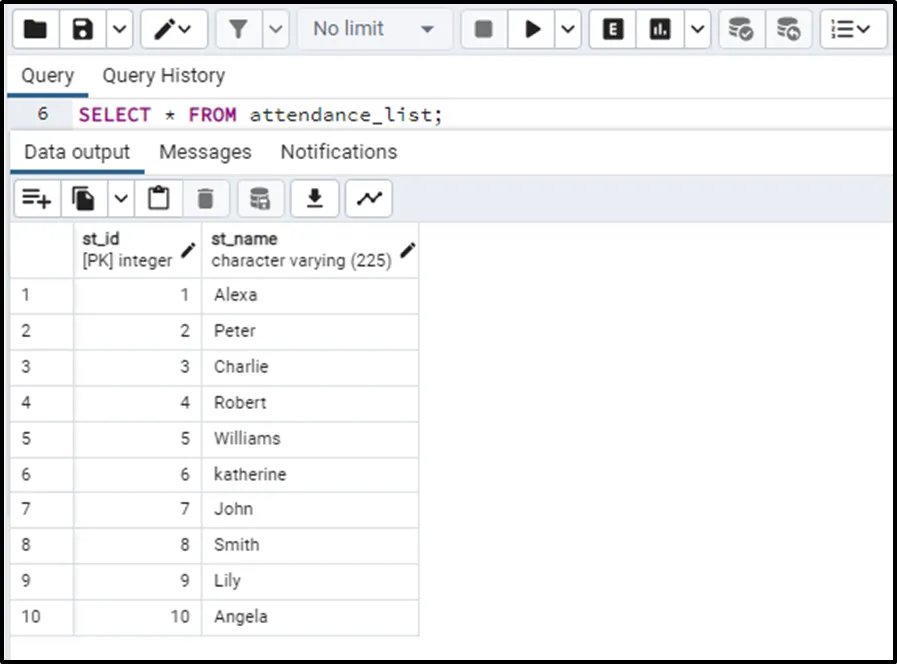This screenshot has height=664, width=897.
Task: Click the Paste clipboard icon
Action: tap(158, 199)
